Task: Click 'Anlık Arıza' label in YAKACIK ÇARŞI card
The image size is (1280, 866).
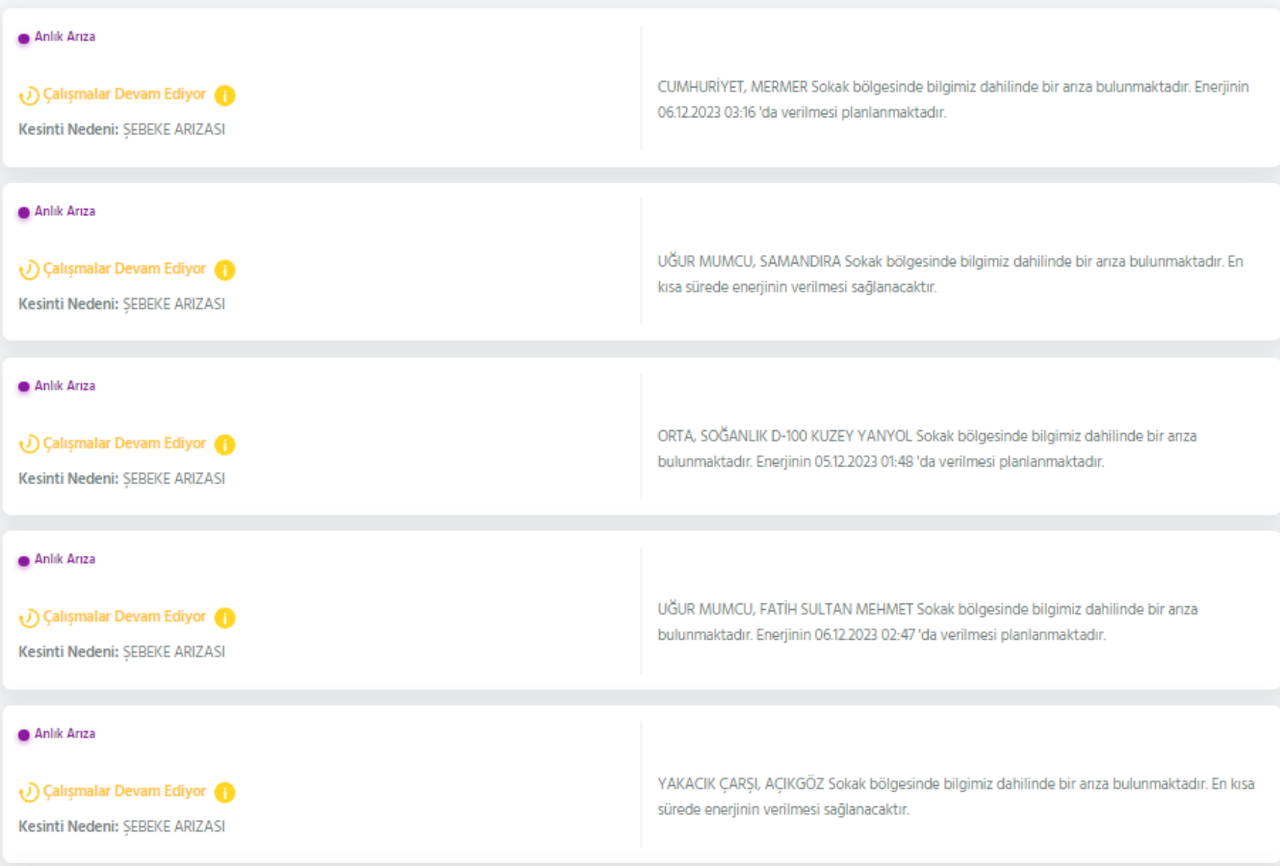Action: point(65,734)
